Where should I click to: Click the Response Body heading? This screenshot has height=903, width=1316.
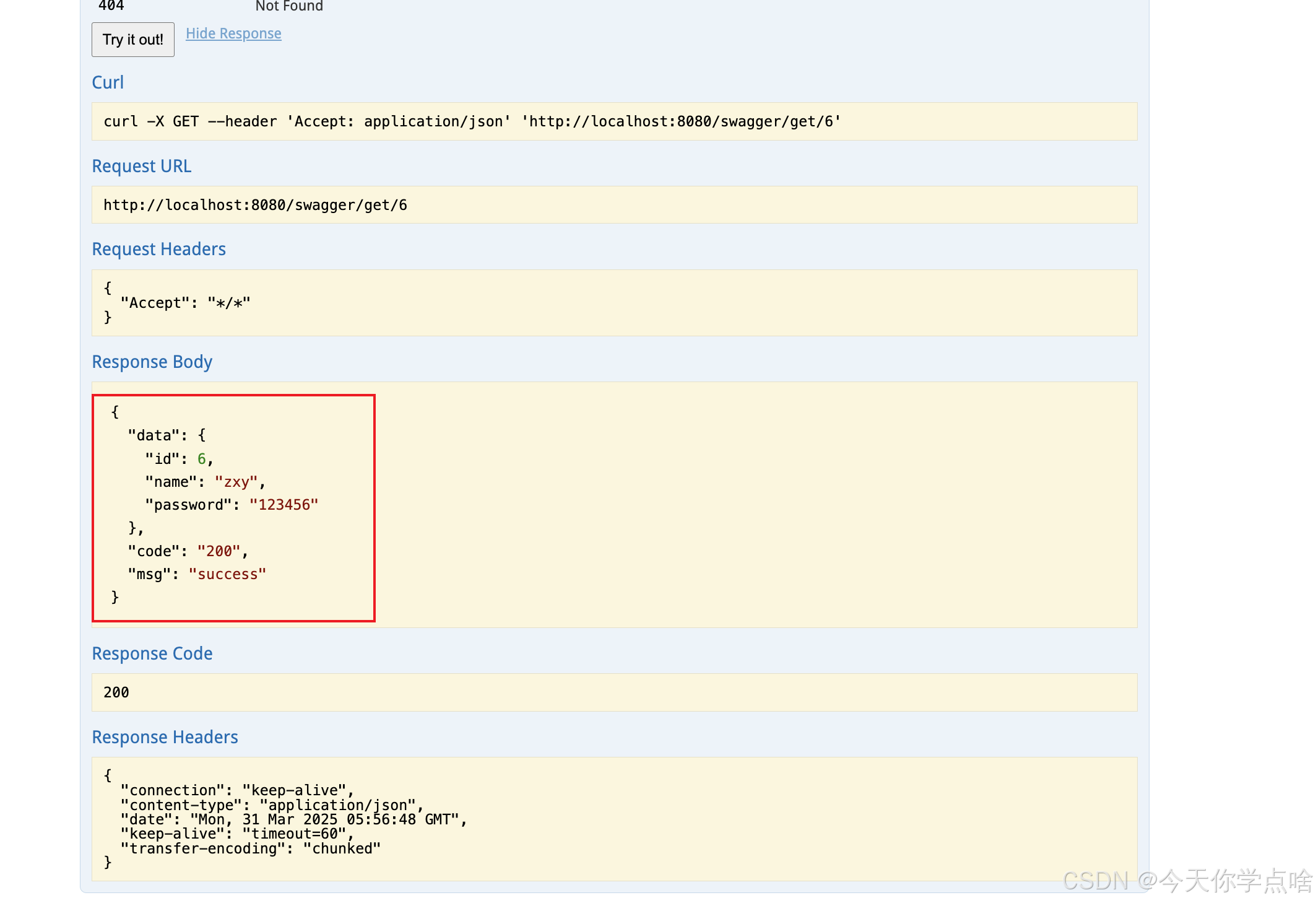[152, 362]
